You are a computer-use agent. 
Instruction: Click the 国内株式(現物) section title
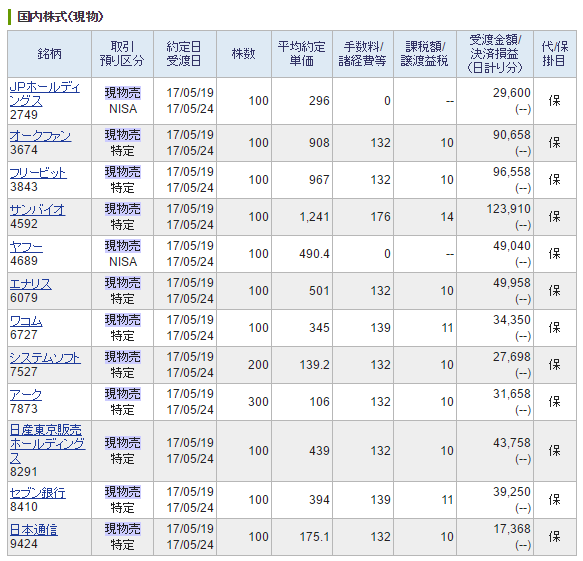(60, 17)
